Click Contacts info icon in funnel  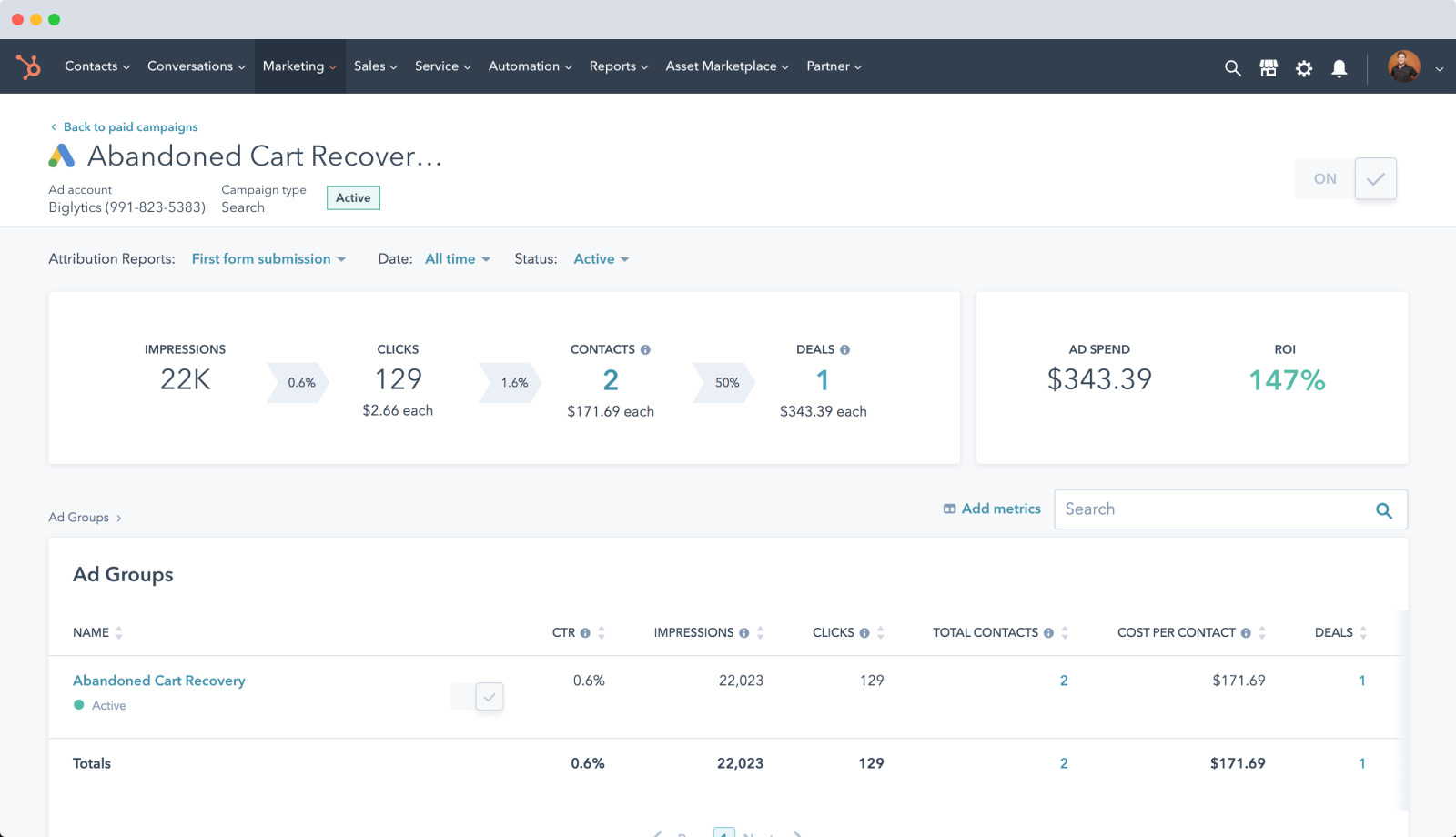click(645, 349)
